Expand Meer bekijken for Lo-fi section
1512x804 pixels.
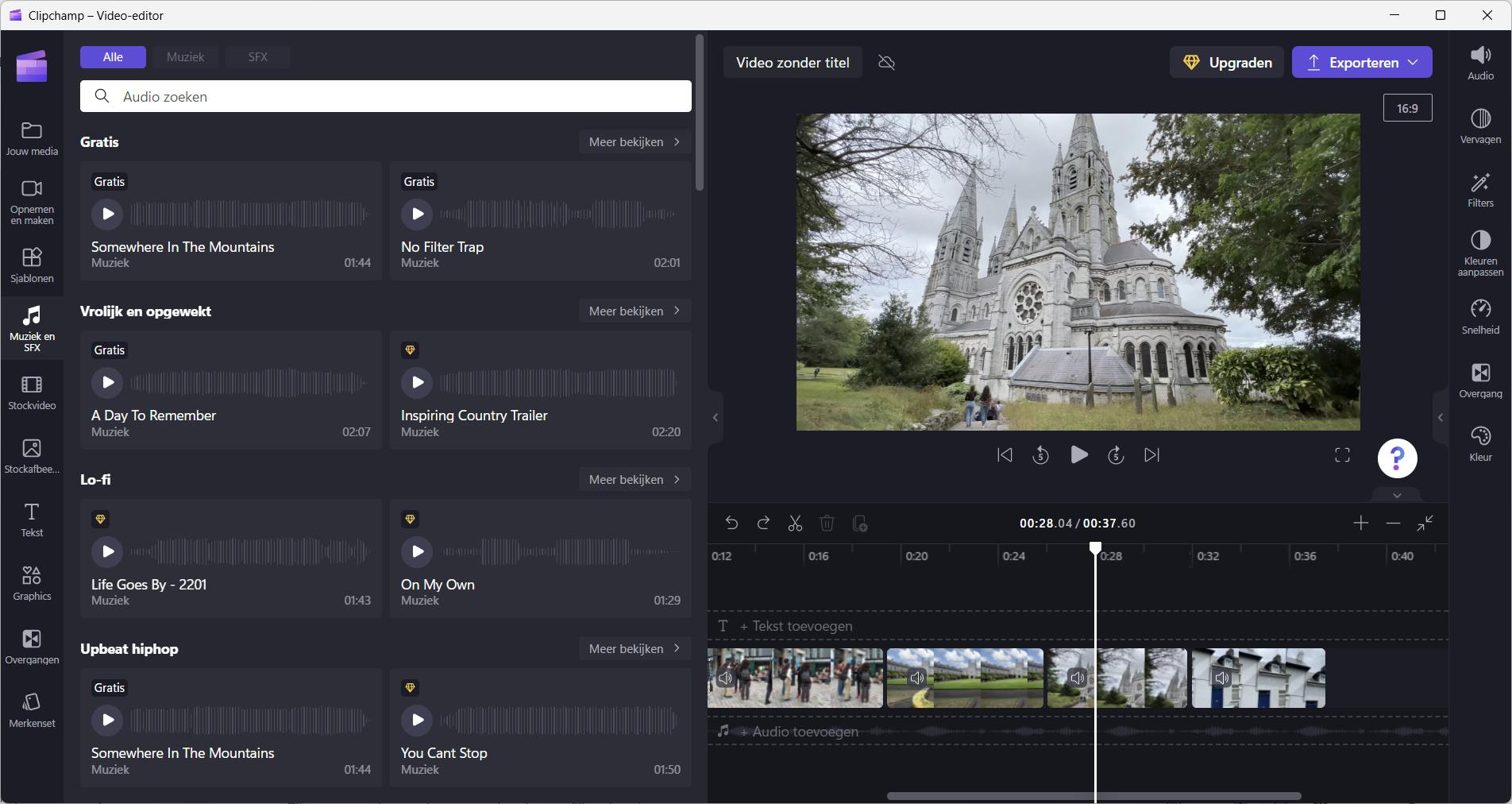pos(634,480)
